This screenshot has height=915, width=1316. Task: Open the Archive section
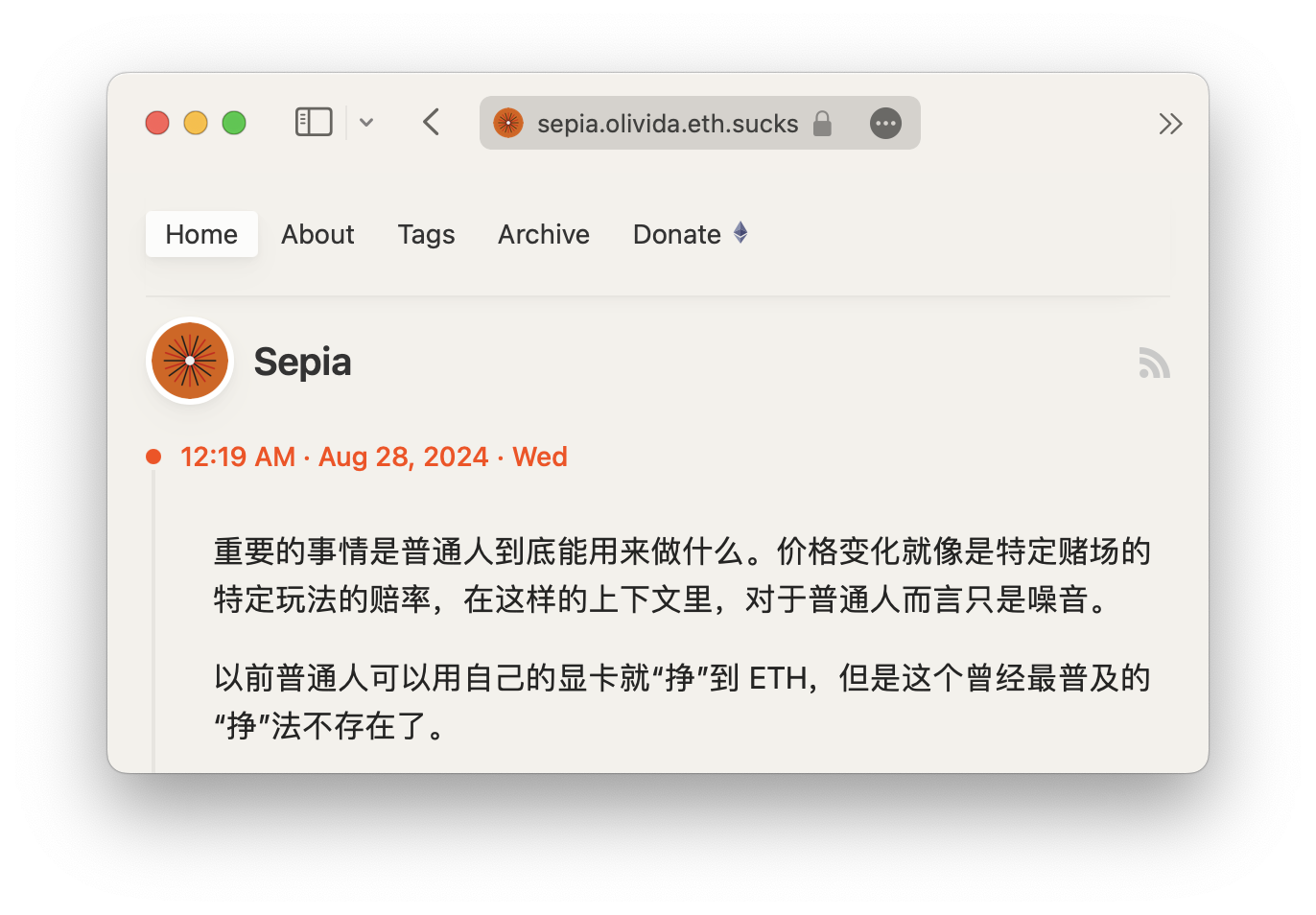(x=543, y=234)
